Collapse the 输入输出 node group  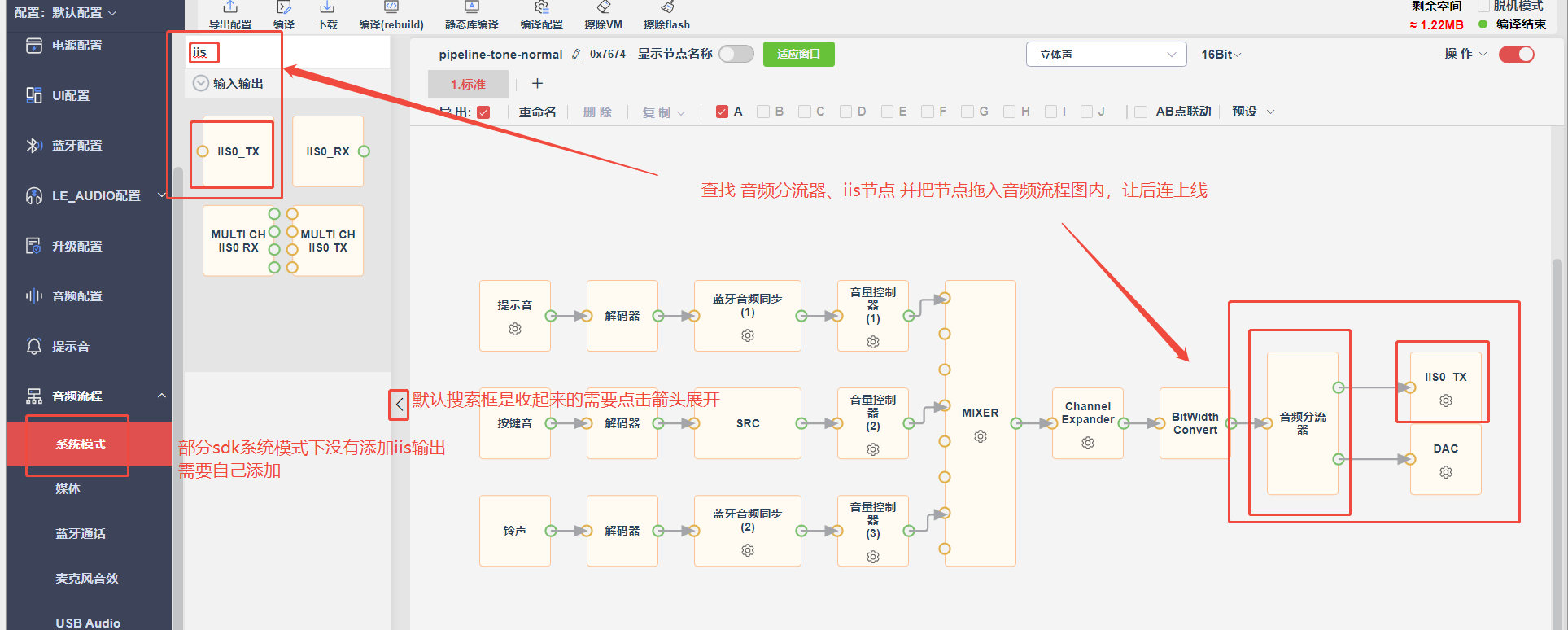point(200,83)
